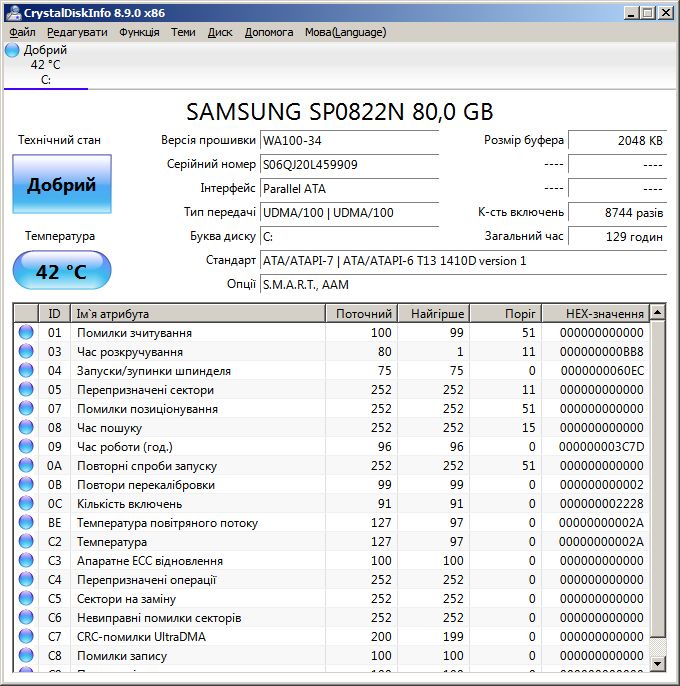Click the HEX-значення column header
The height and width of the screenshot is (686, 680).
(x=596, y=314)
